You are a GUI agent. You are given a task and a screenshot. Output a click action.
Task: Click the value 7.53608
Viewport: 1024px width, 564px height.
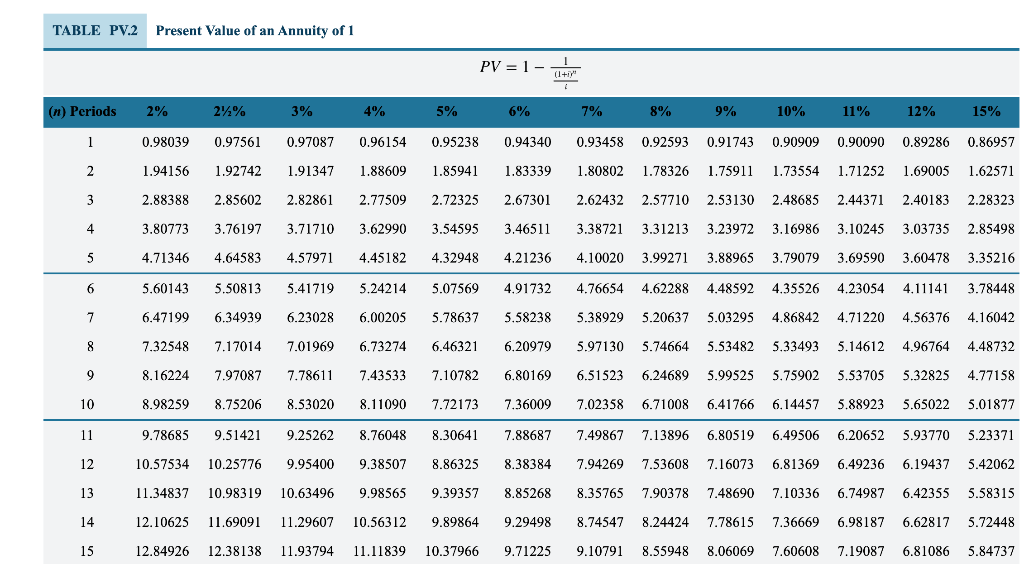point(665,465)
